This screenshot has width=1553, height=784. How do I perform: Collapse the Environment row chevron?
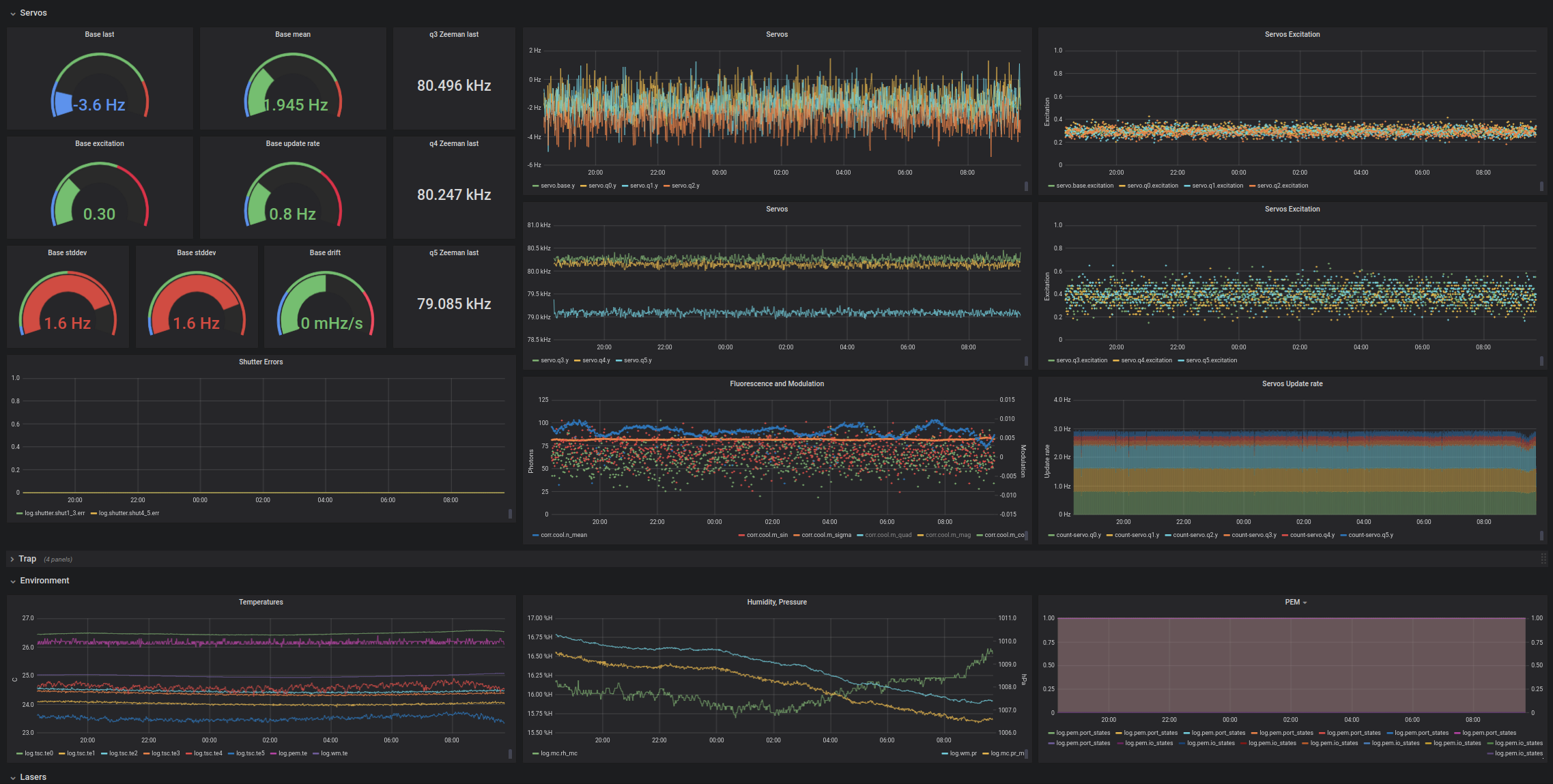[x=13, y=581]
